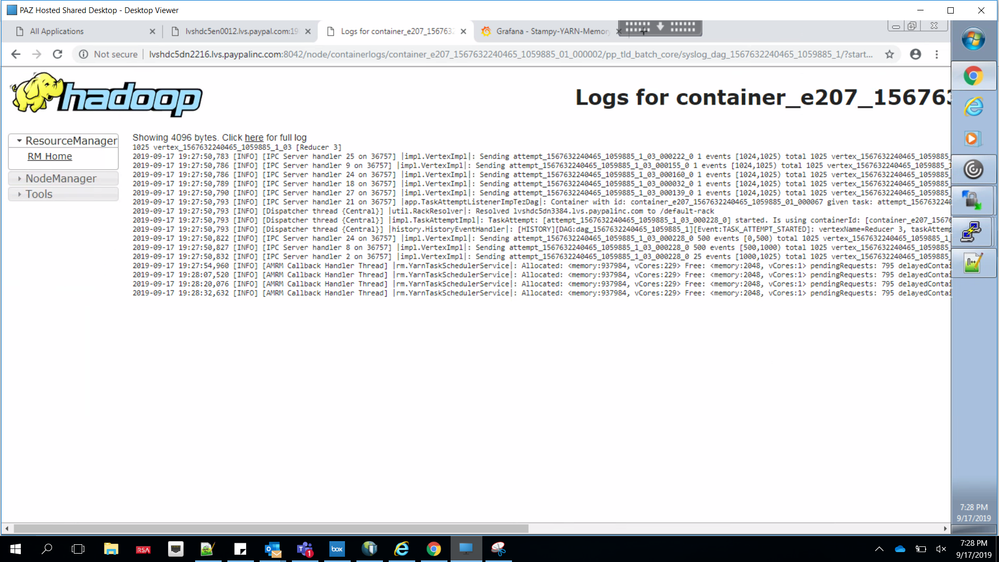This screenshot has height=562, width=999.
Task: Open the RM Home link
Action: 50,157
